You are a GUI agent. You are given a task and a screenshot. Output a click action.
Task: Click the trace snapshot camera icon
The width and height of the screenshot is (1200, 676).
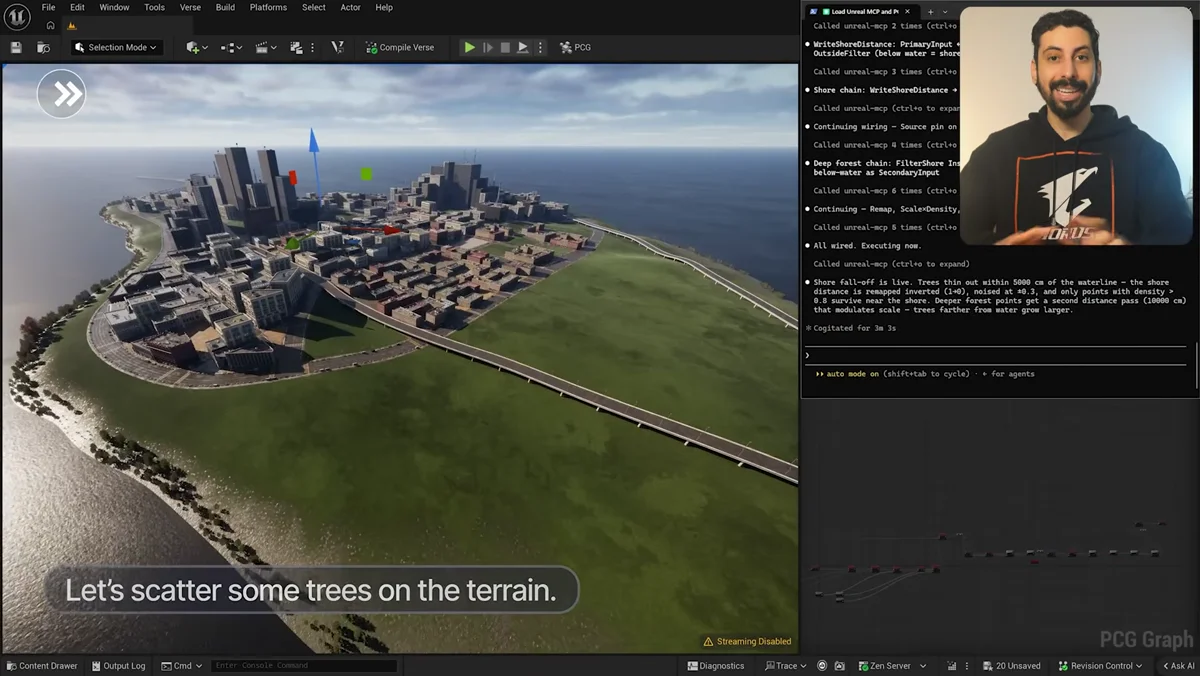839,665
